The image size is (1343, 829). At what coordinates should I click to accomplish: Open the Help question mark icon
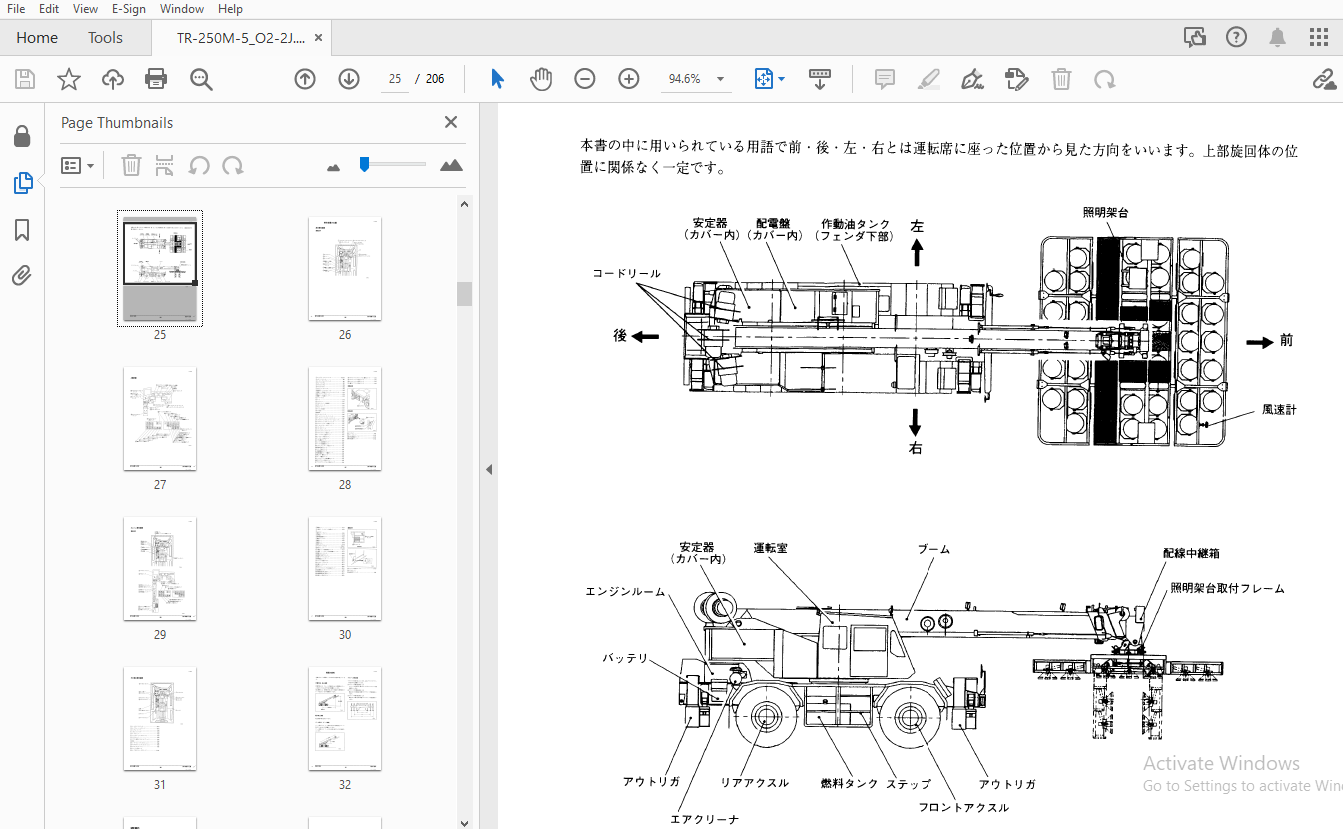(1237, 37)
